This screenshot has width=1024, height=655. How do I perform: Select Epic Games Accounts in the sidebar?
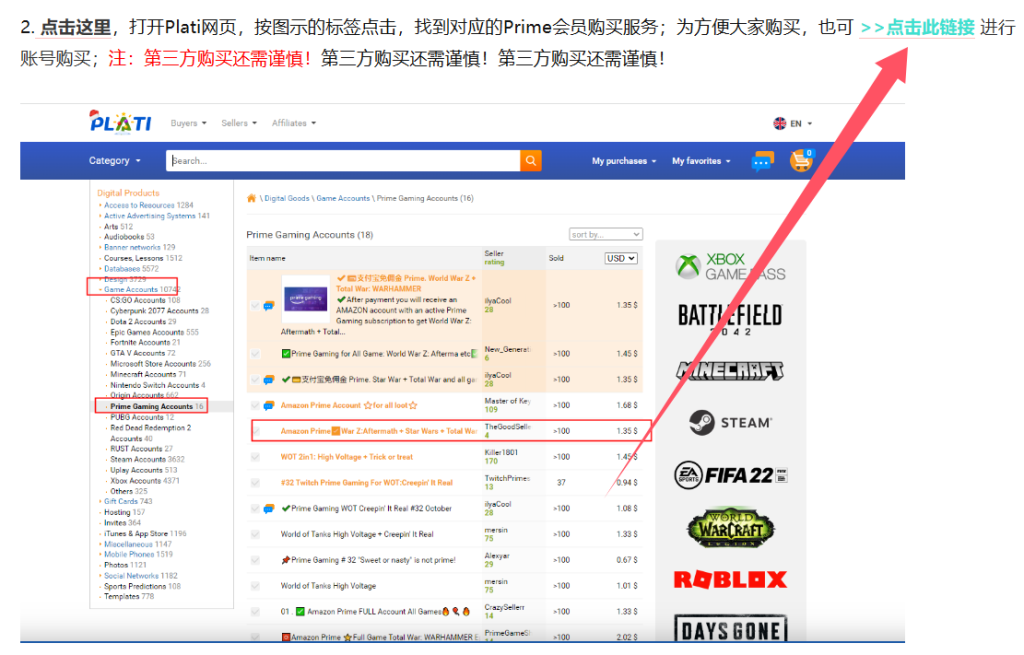click(x=147, y=332)
